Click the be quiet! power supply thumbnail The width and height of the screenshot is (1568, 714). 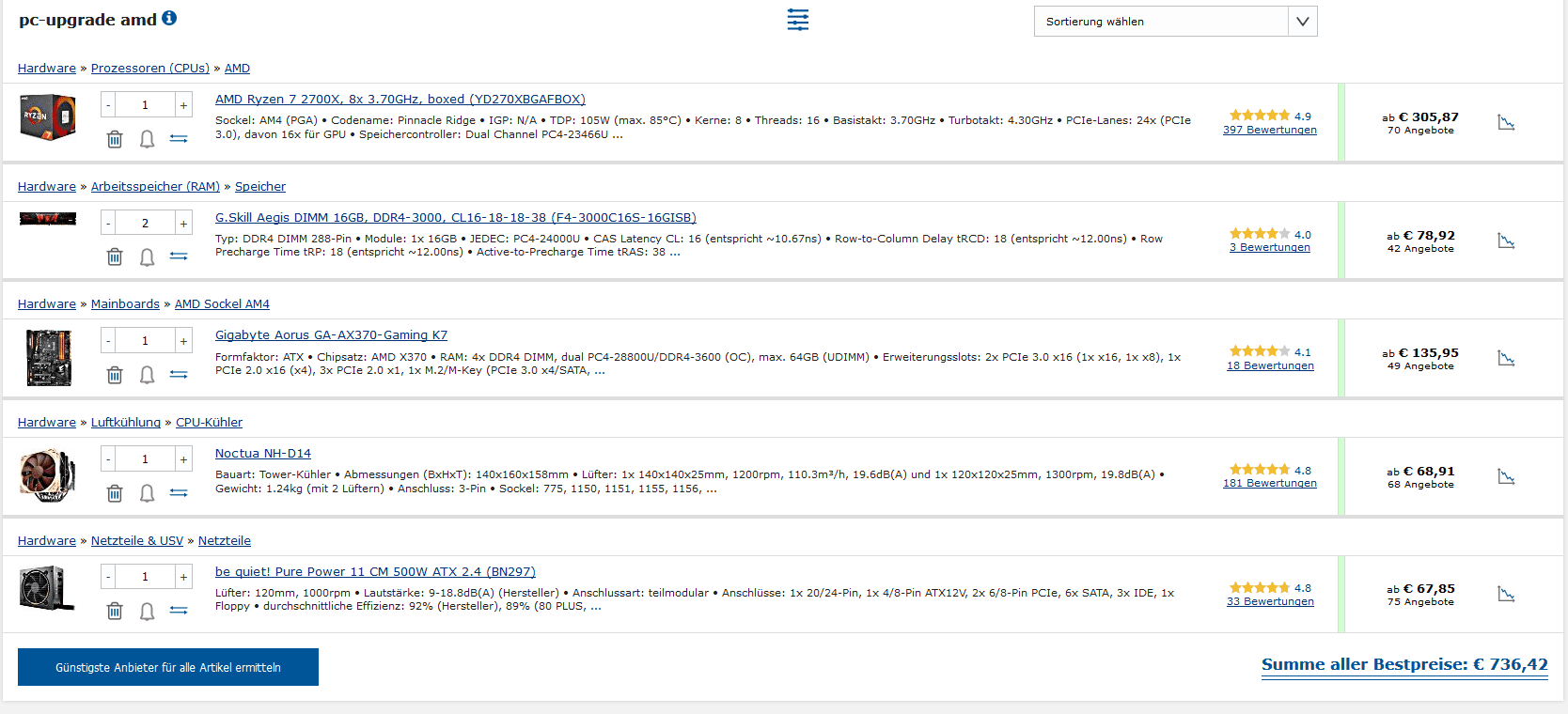[x=47, y=588]
